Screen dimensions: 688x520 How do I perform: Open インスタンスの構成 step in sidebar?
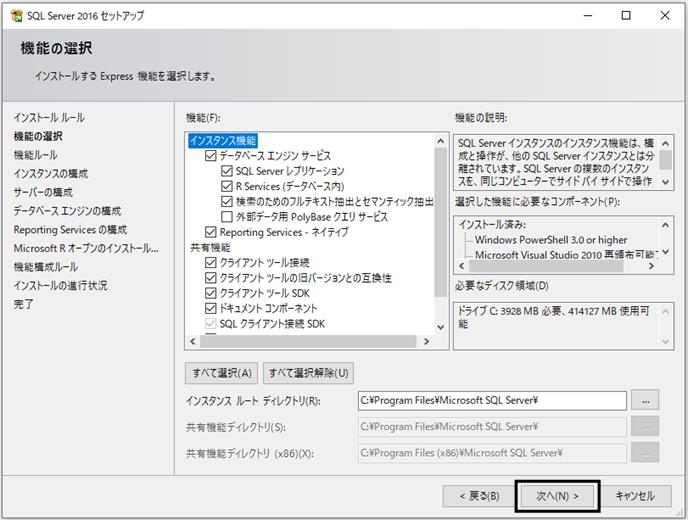pyautogui.click(x=50, y=174)
